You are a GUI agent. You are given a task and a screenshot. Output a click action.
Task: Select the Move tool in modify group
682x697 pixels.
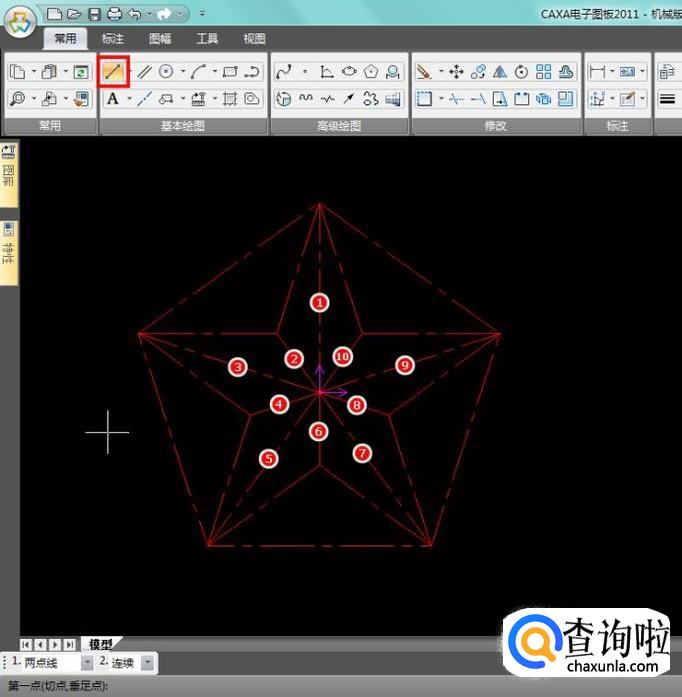(456, 72)
